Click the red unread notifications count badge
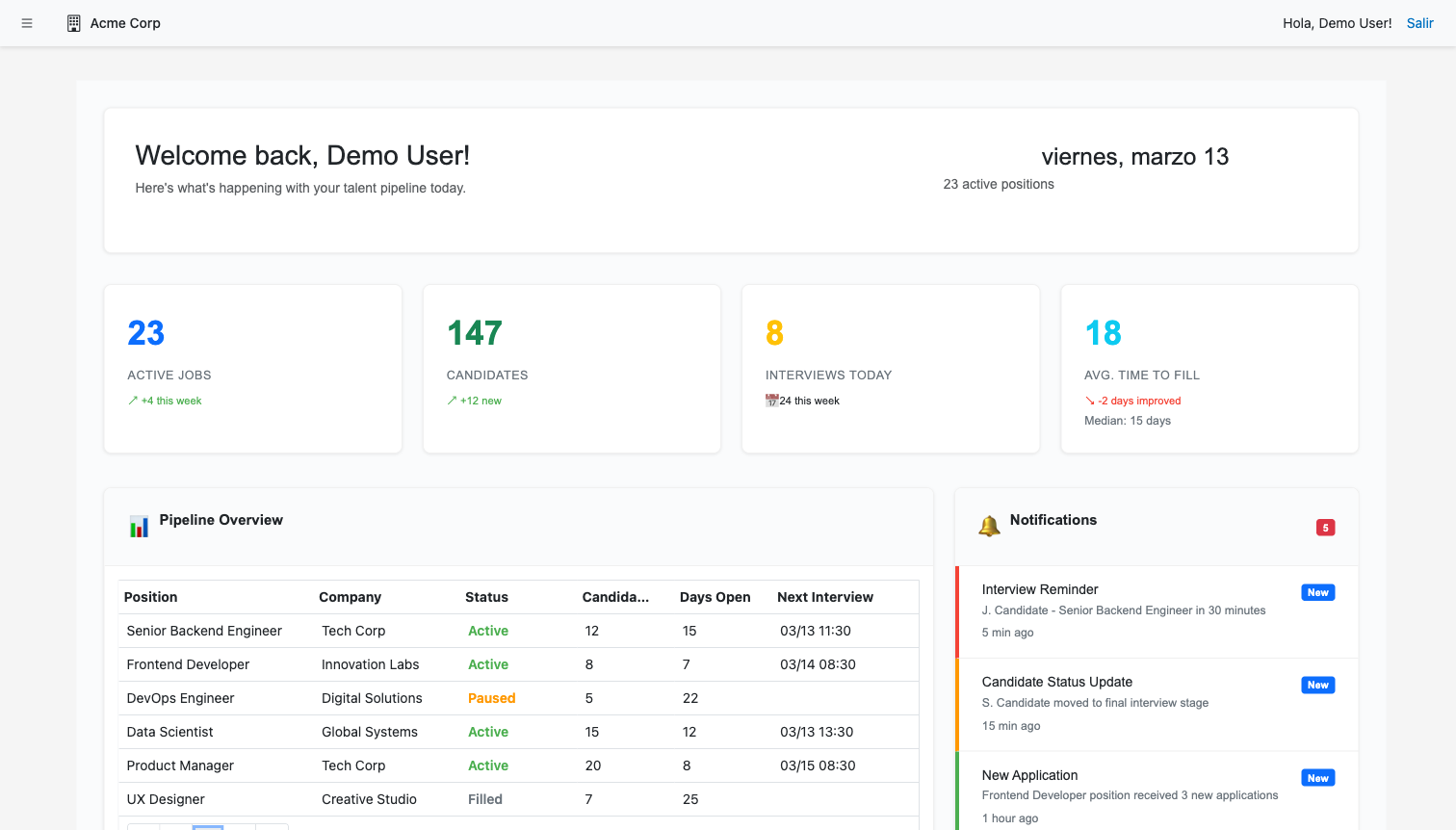Screen dimensions: 1456x830 click(x=1325, y=528)
